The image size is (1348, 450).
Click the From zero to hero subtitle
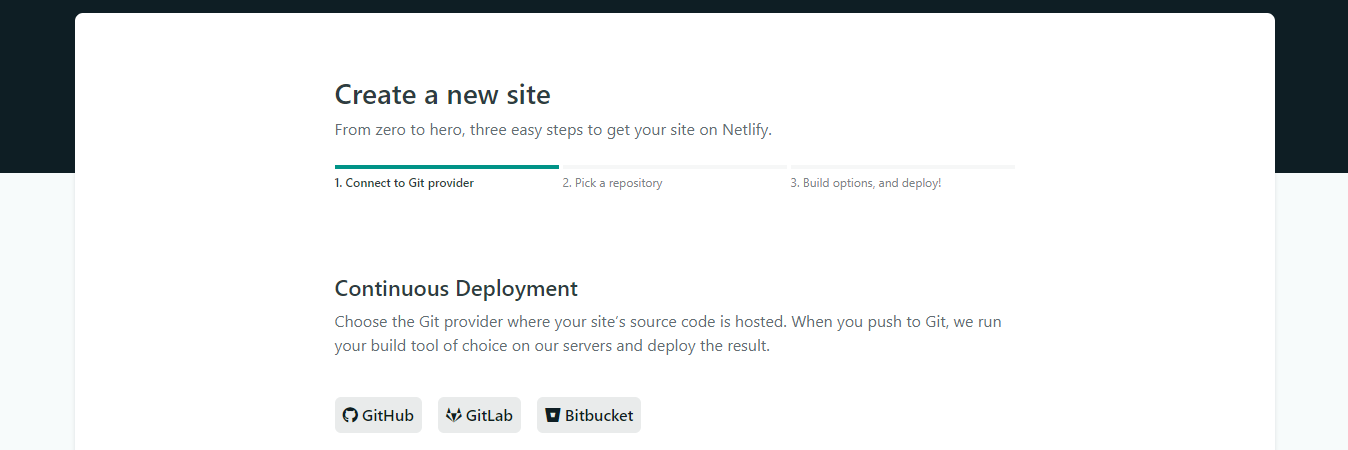[x=553, y=130]
